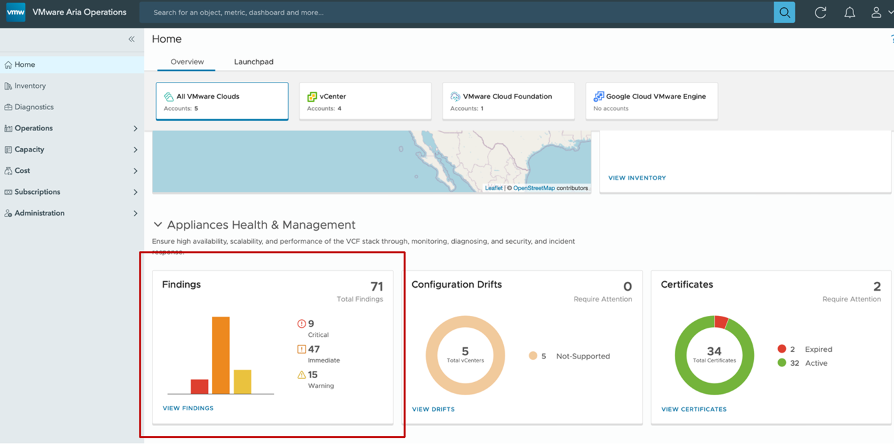Click the orange Immediate findings bar
The image size is (894, 446).
click(220, 355)
